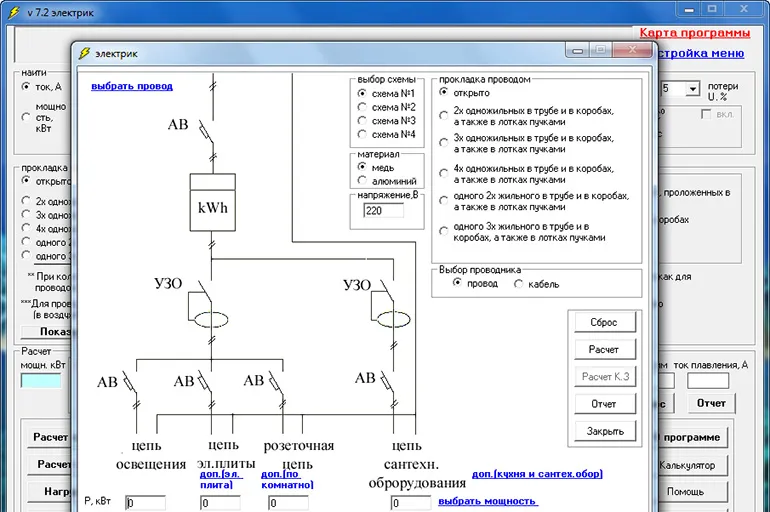This screenshot has width=770, height=512.
Task: Enable the вкл. checkbox under потери U,%
Action: (x=706, y=114)
